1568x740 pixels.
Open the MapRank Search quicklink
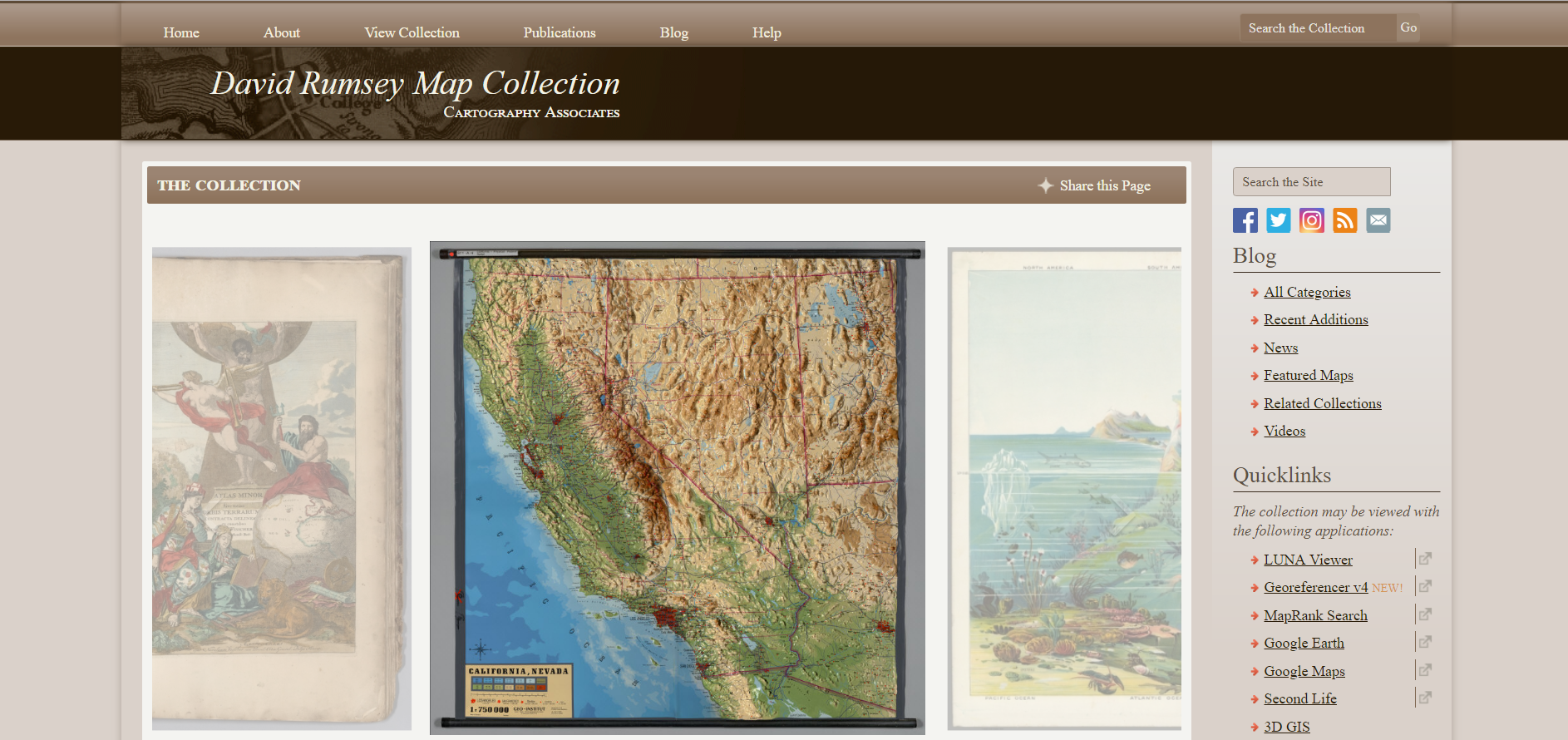pos(1315,615)
